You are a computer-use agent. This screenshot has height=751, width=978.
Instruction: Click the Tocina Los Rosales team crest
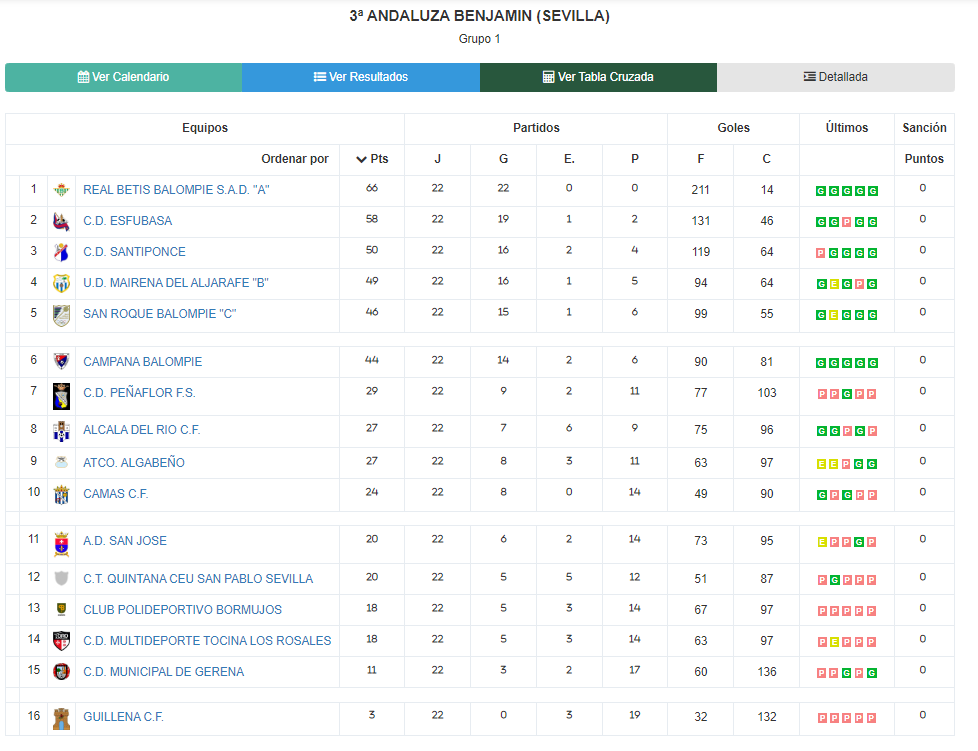[x=61, y=641]
